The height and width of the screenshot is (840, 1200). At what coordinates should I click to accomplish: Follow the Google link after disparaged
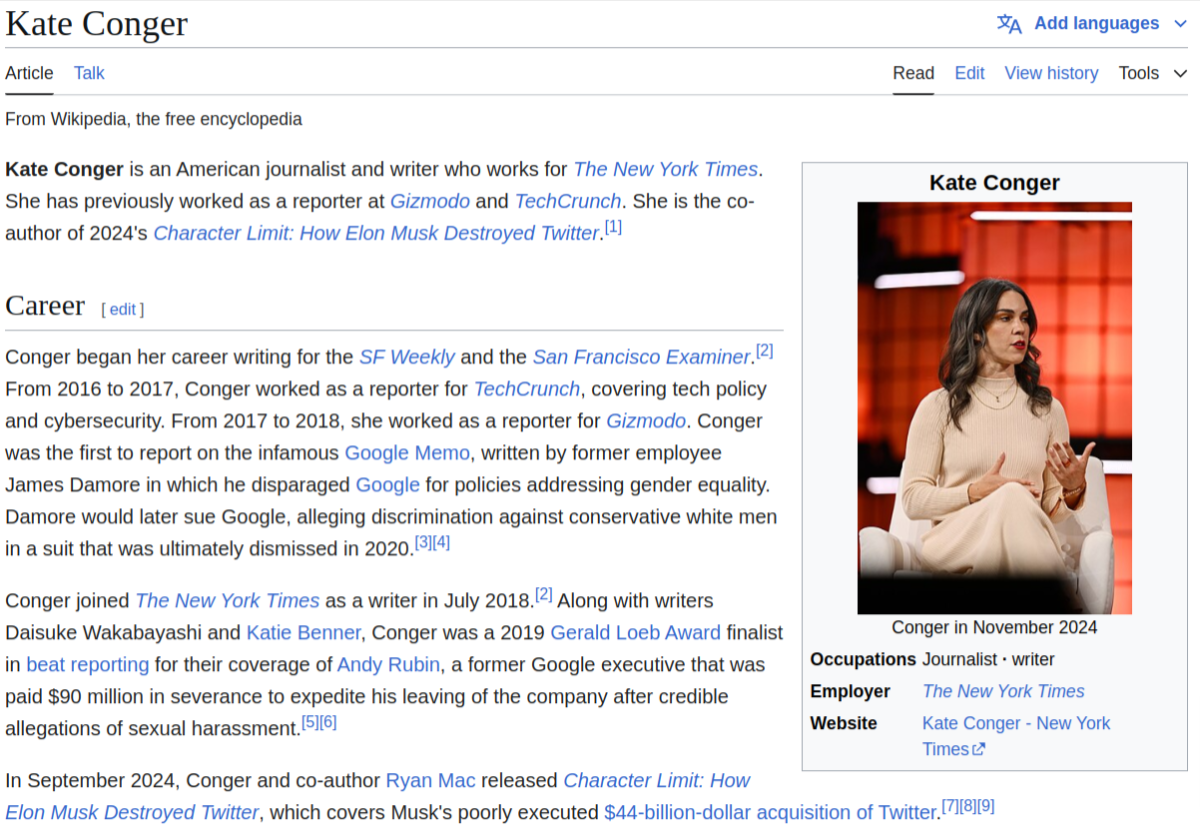[x=388, y=485]
